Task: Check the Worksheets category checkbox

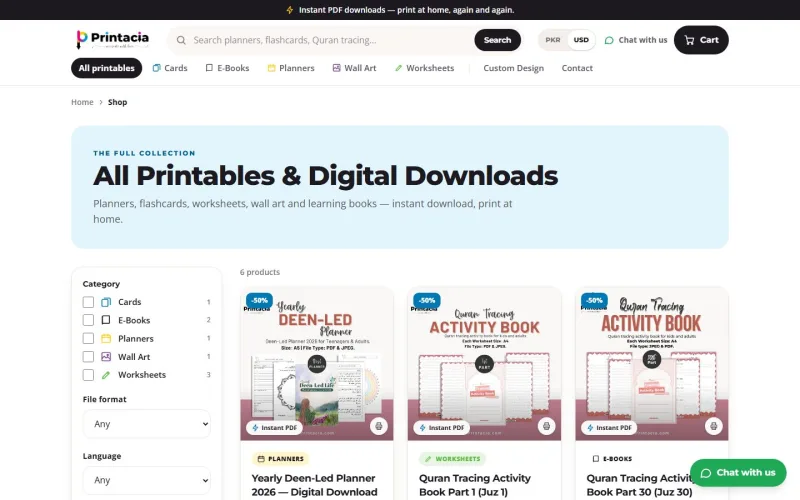Action: click(88, 375)
